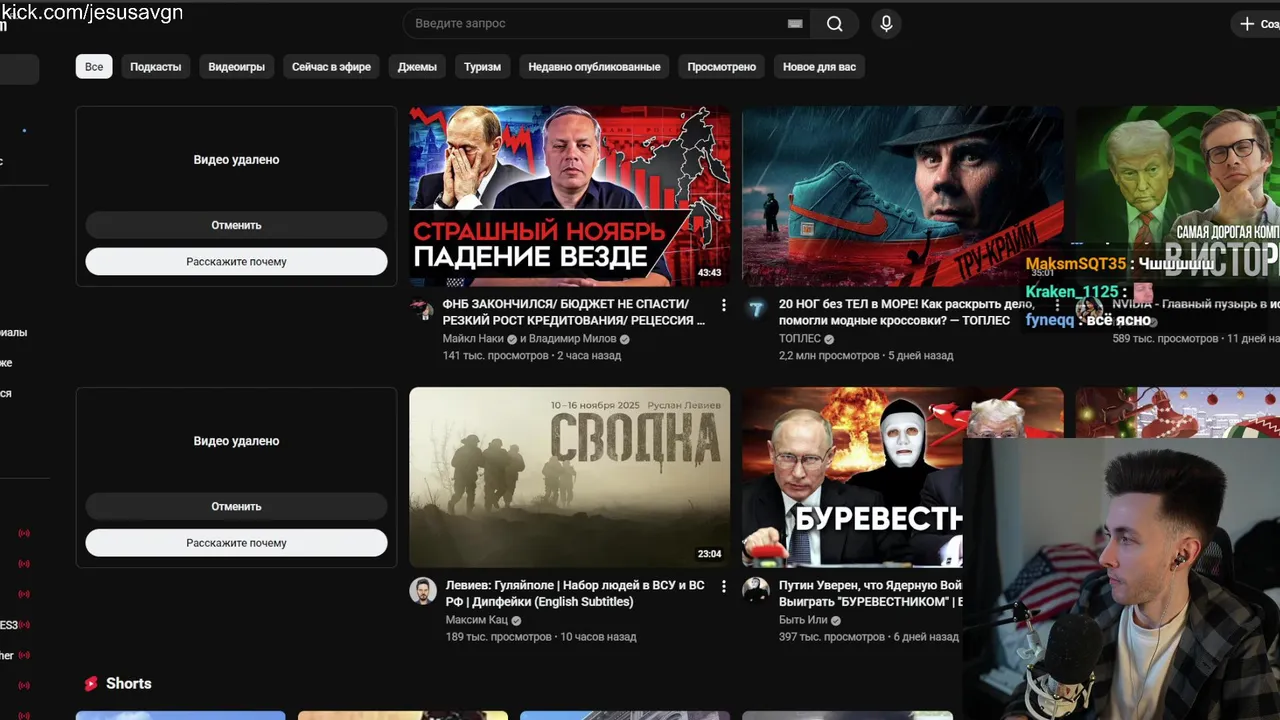The height and width of the screenshot is (720, 1280).
Task: Click the 141 тыс. просмотров text
Action: pyautogui.click(x=496, y=355)
